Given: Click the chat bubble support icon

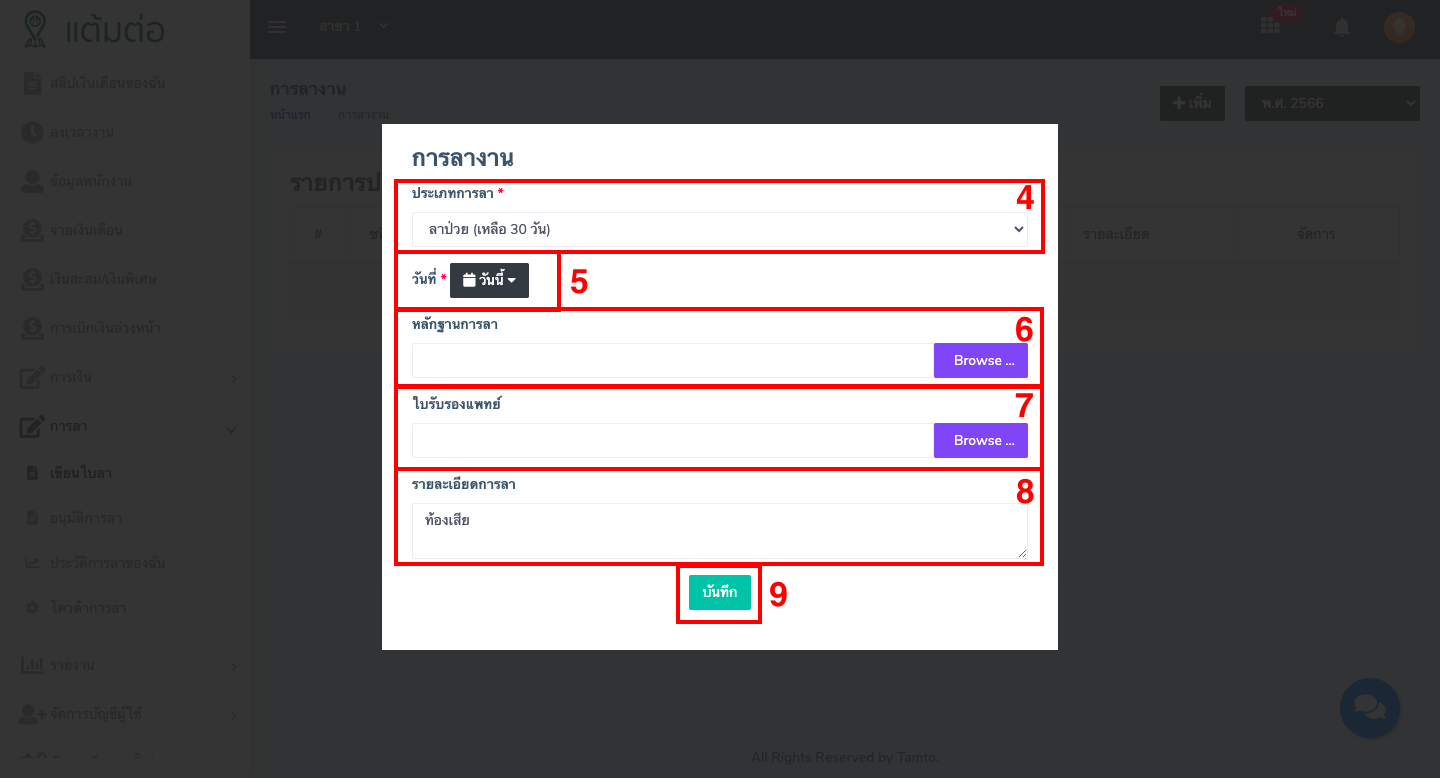Looking at the screenshot, I should click(x=1369, y=708).
